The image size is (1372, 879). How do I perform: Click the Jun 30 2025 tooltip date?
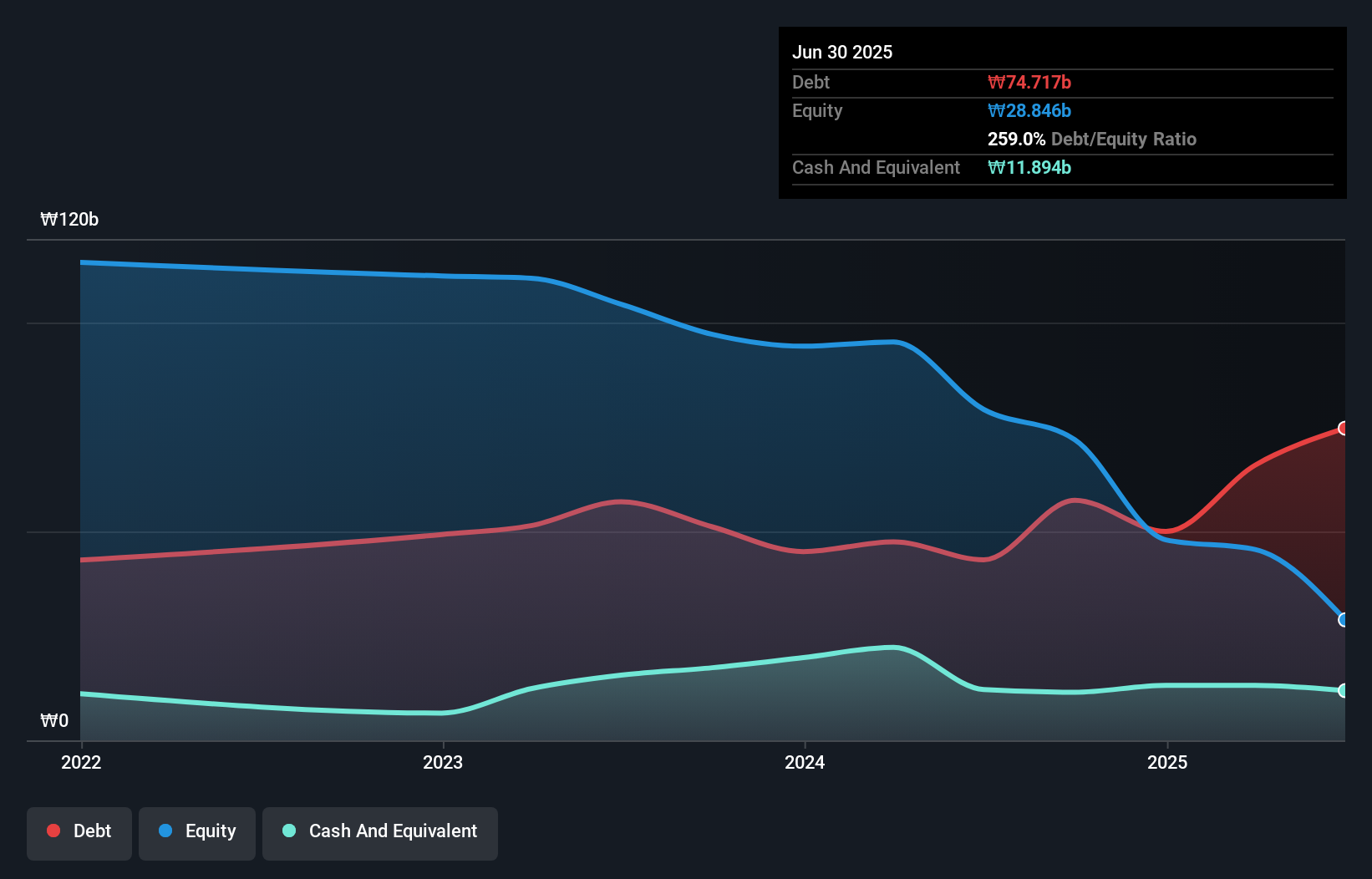[842, 52]
